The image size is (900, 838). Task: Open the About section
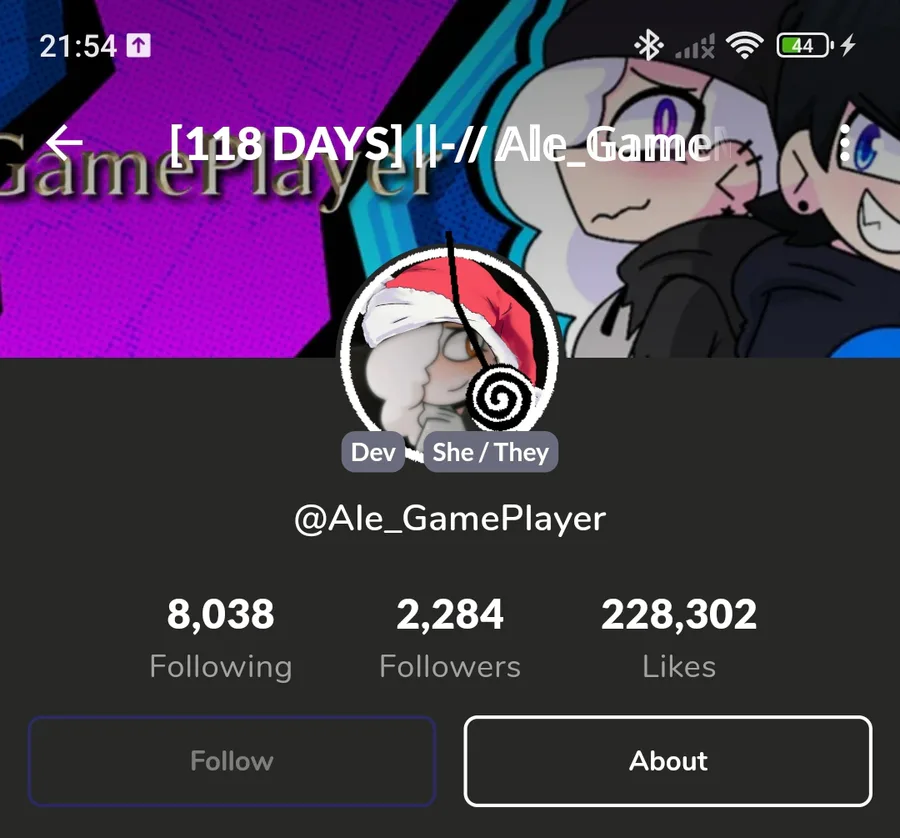(x=668, y=761)
